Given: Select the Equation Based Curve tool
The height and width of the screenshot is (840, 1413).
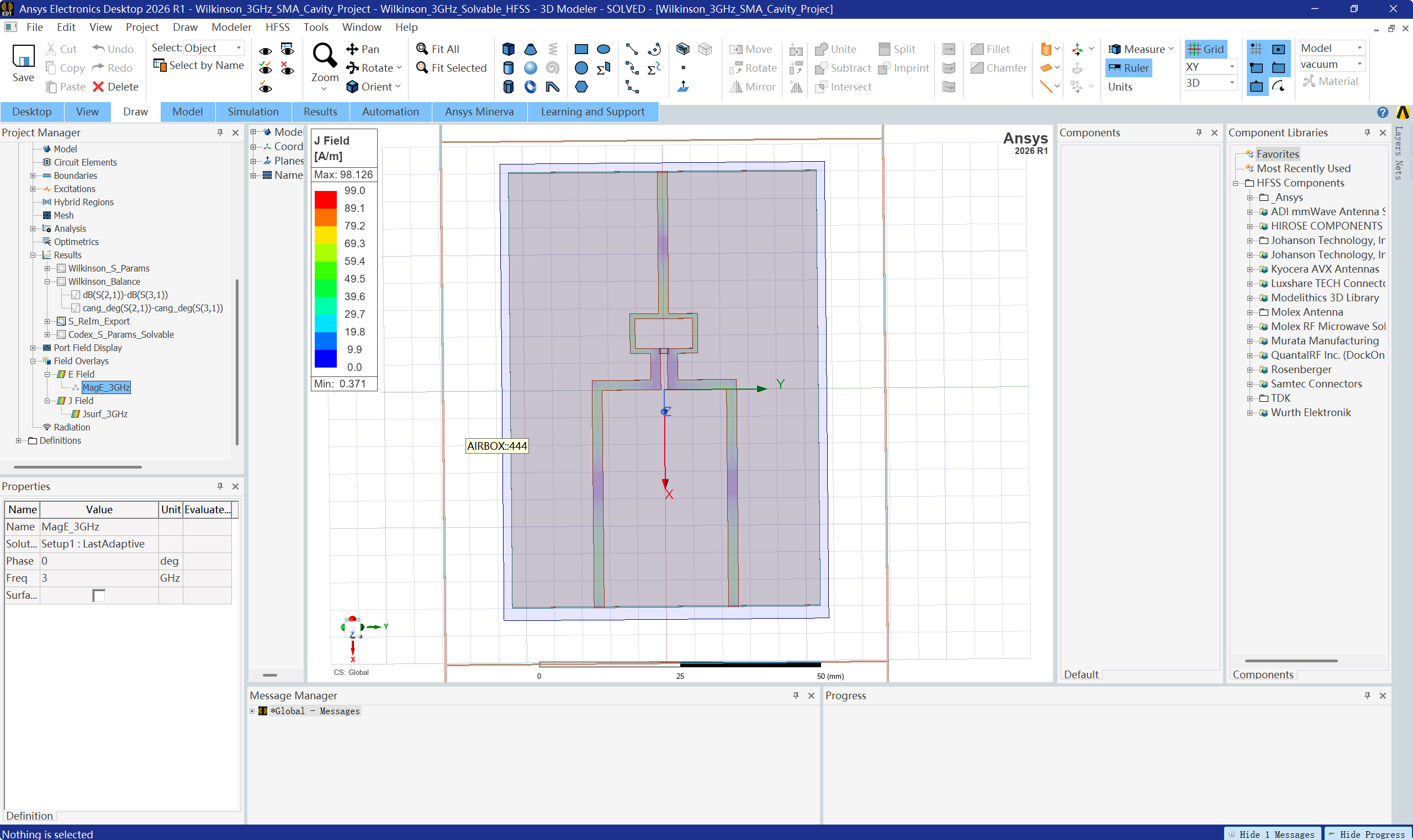Looking at the screenshot, I should click(x=654, y=68).
